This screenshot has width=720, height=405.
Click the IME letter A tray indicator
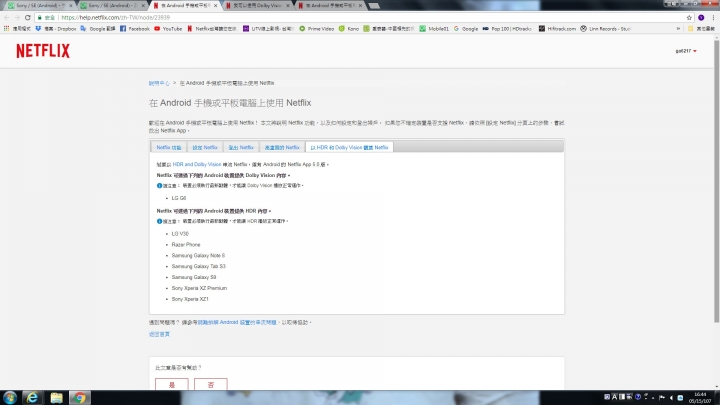click(614, 397)
